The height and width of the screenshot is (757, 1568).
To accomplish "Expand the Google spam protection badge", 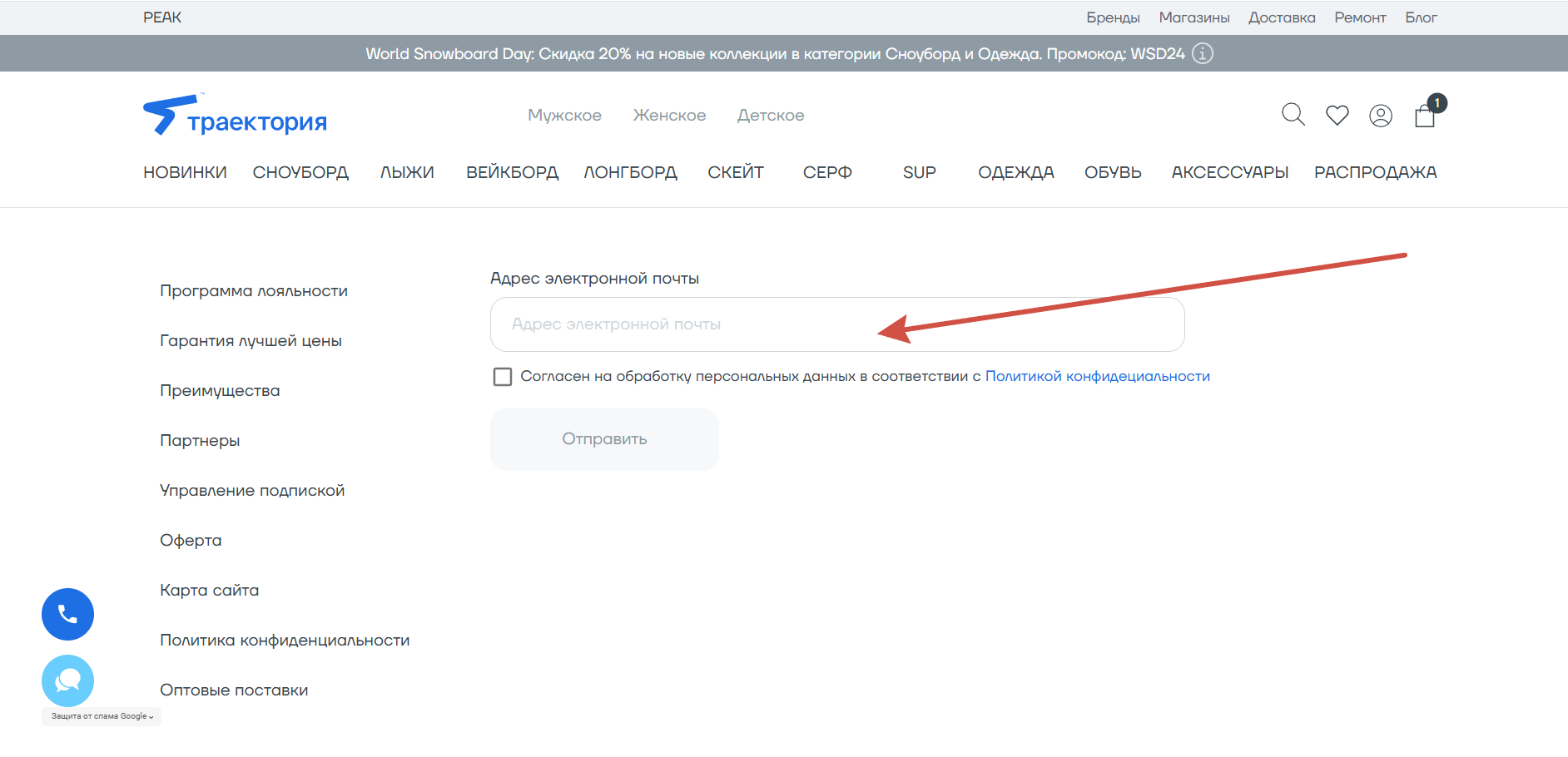I will (x=102, y=716).
